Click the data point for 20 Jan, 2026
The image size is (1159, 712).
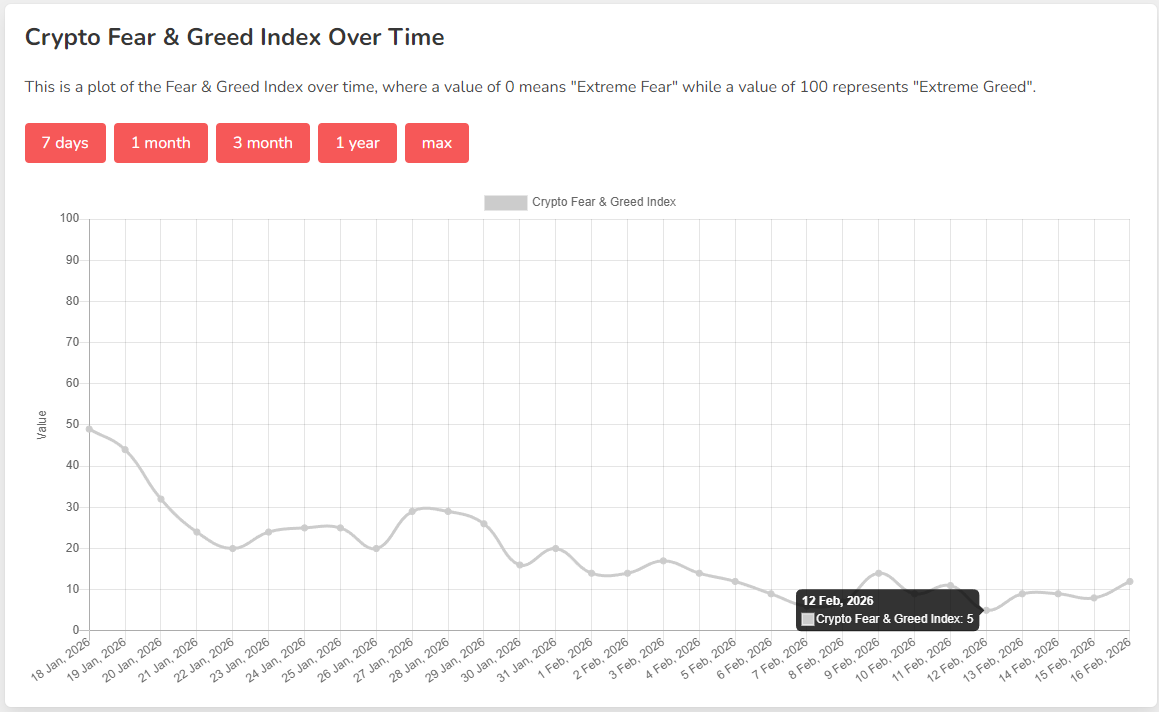tap(161, 499)
